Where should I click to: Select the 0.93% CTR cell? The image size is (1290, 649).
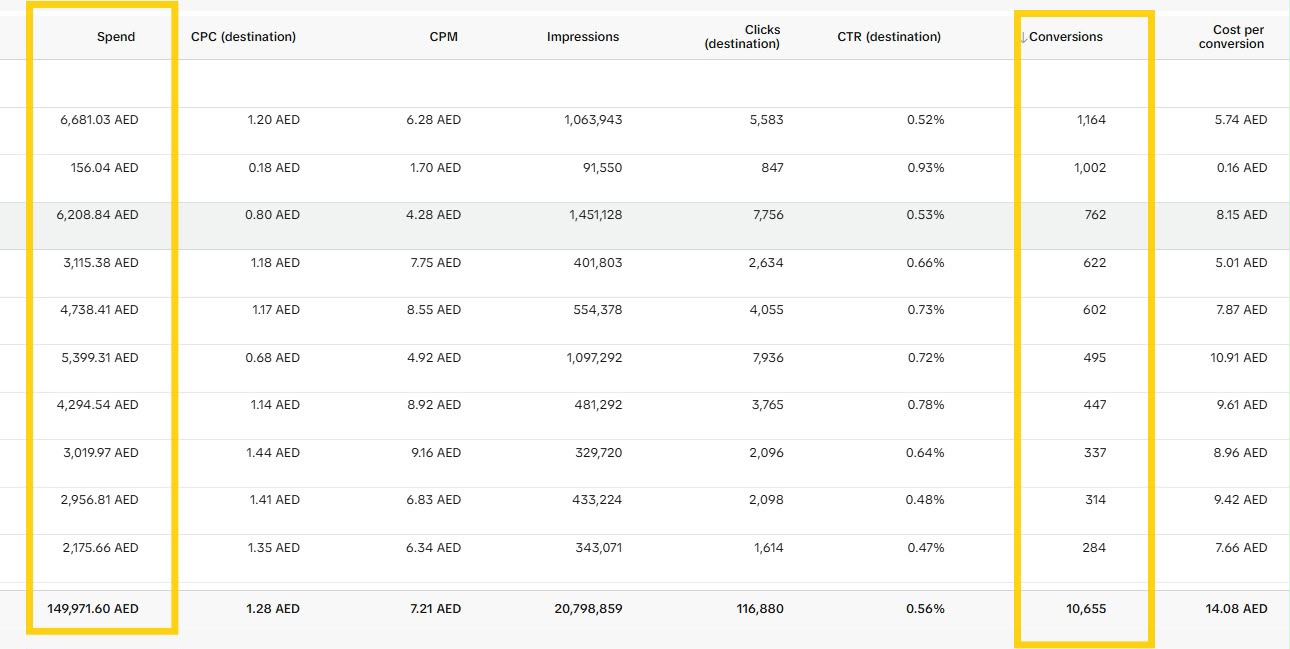click(x=926, y=168)
